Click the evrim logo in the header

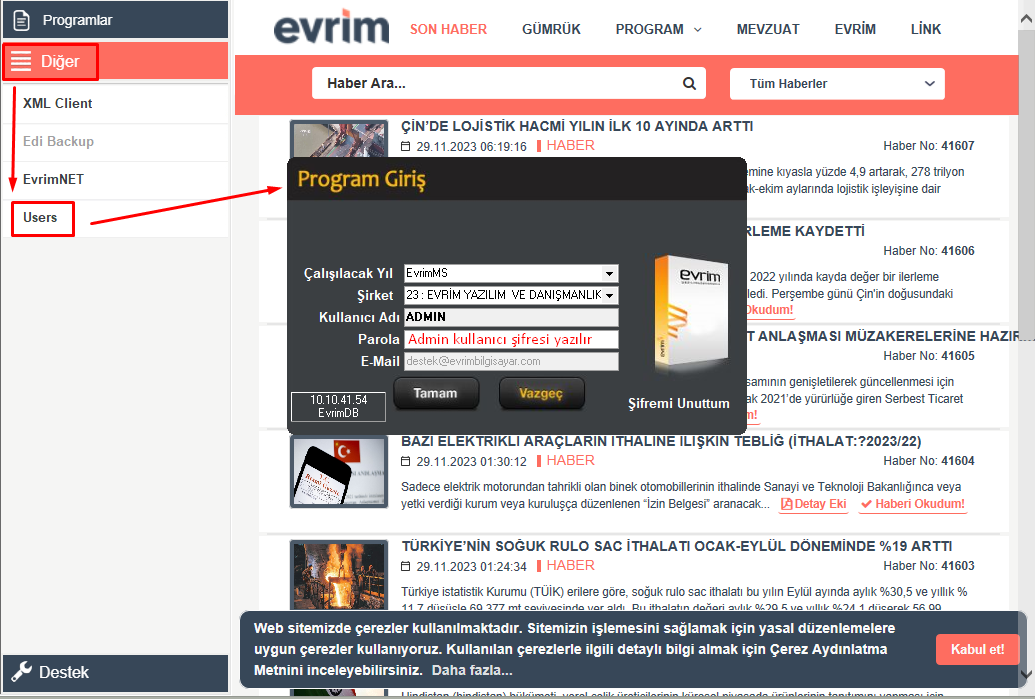(x=331, y=28)
